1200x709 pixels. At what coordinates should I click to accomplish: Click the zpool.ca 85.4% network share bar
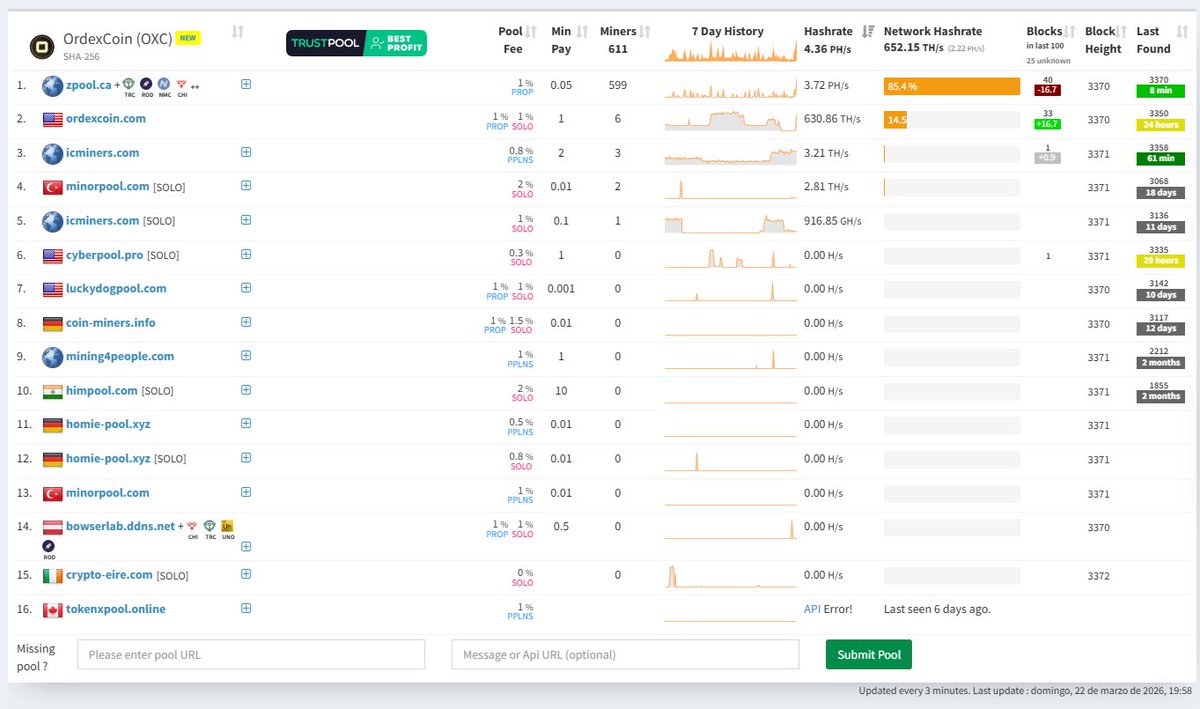pyautogui.click(x=950, y=86)
